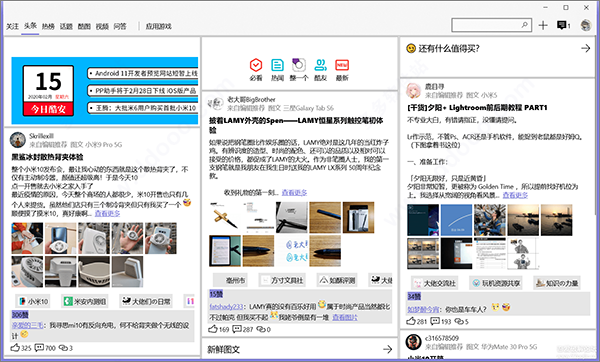The image size is (600, 362).
Task: Open the 知识の力量 topic tag
Action: point(557,283)
